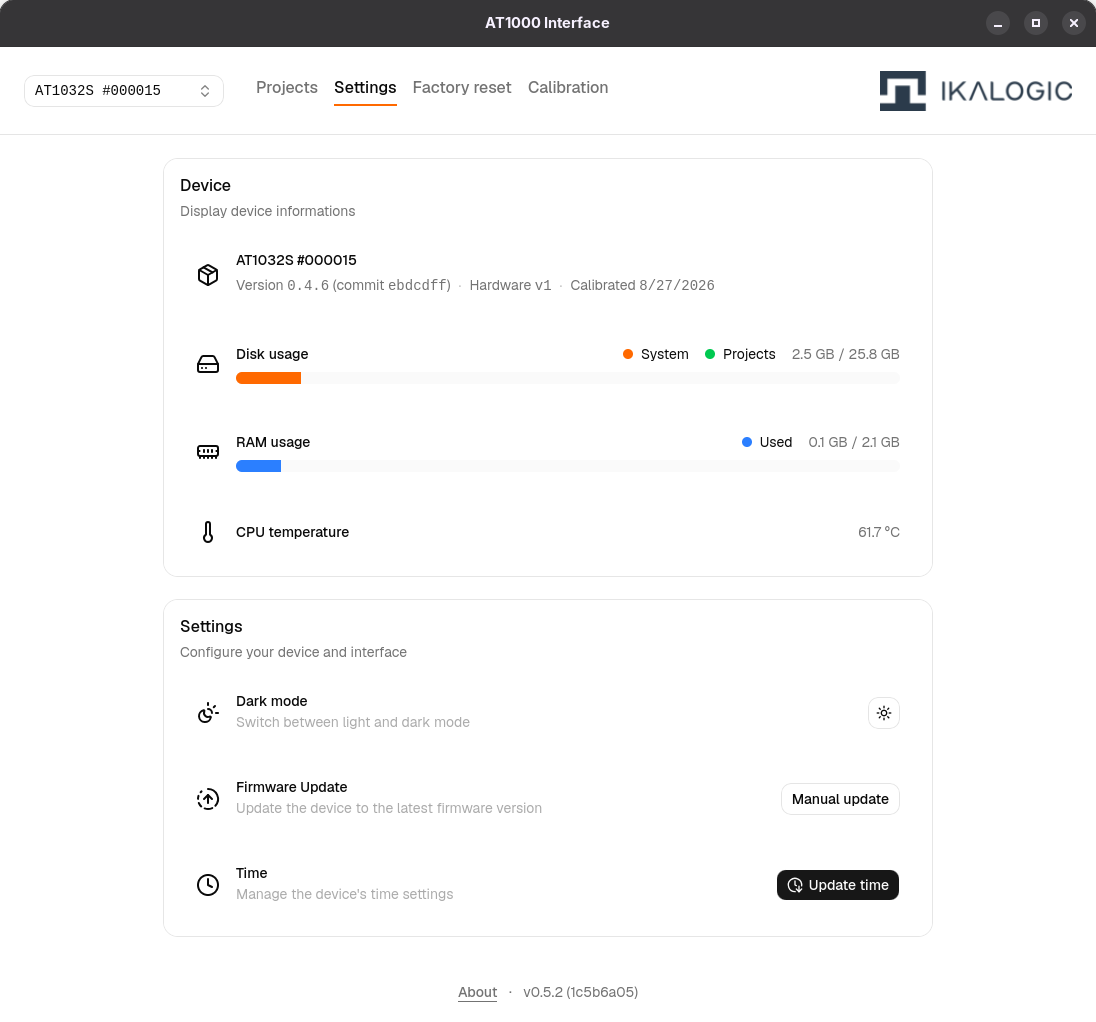
Task: Click the device selector up-down chevron arrows
Action: click(205, 91)
